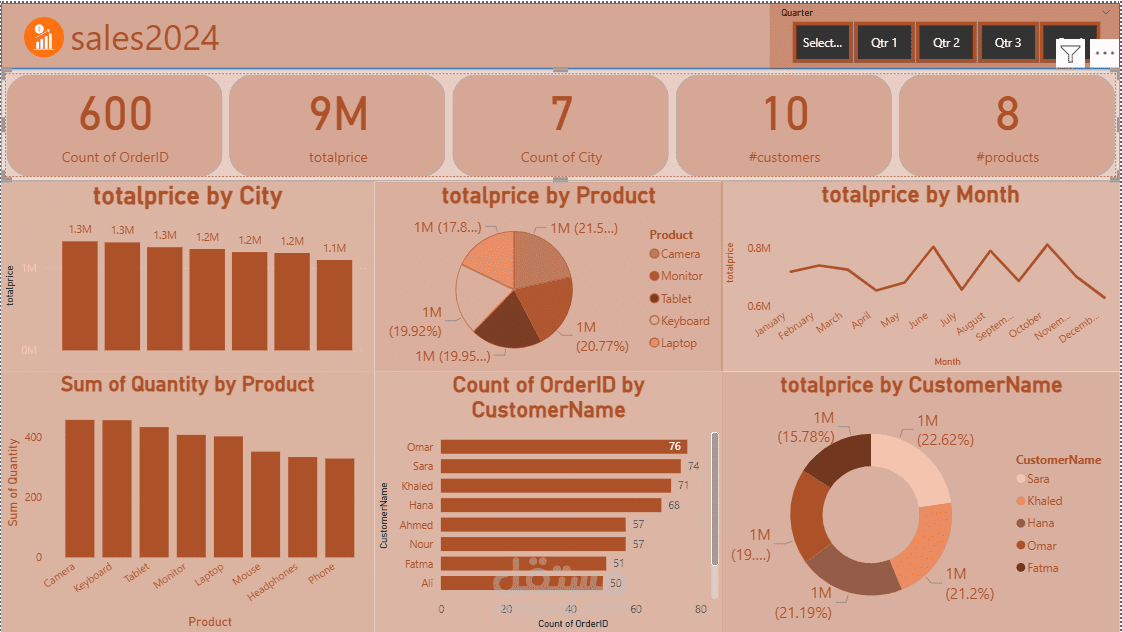Open the funnel filter icon on the visual
The width and height of the screenshot is (1122, 632).
point(1070,53)
